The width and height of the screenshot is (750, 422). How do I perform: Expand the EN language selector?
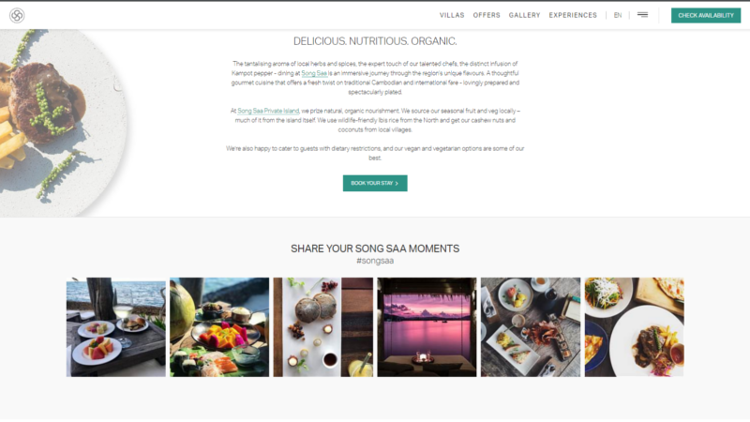point(618,15)
